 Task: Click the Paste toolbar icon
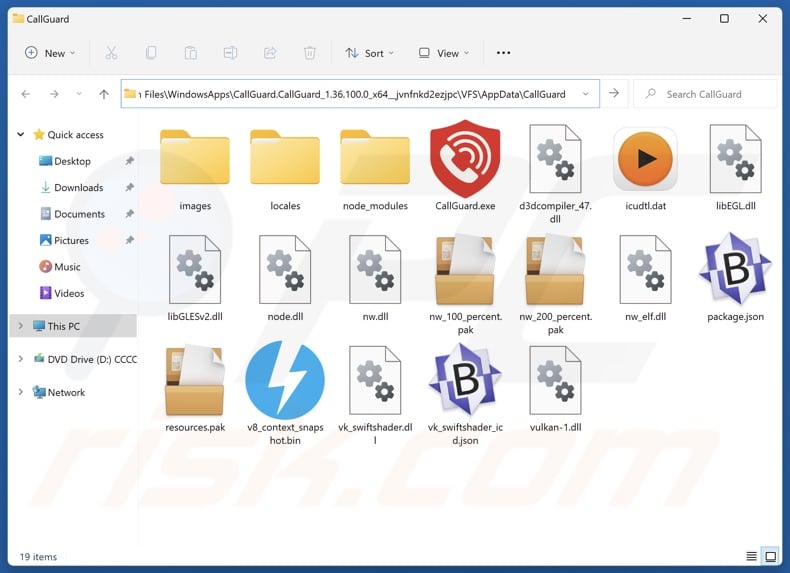pos(190,53)
